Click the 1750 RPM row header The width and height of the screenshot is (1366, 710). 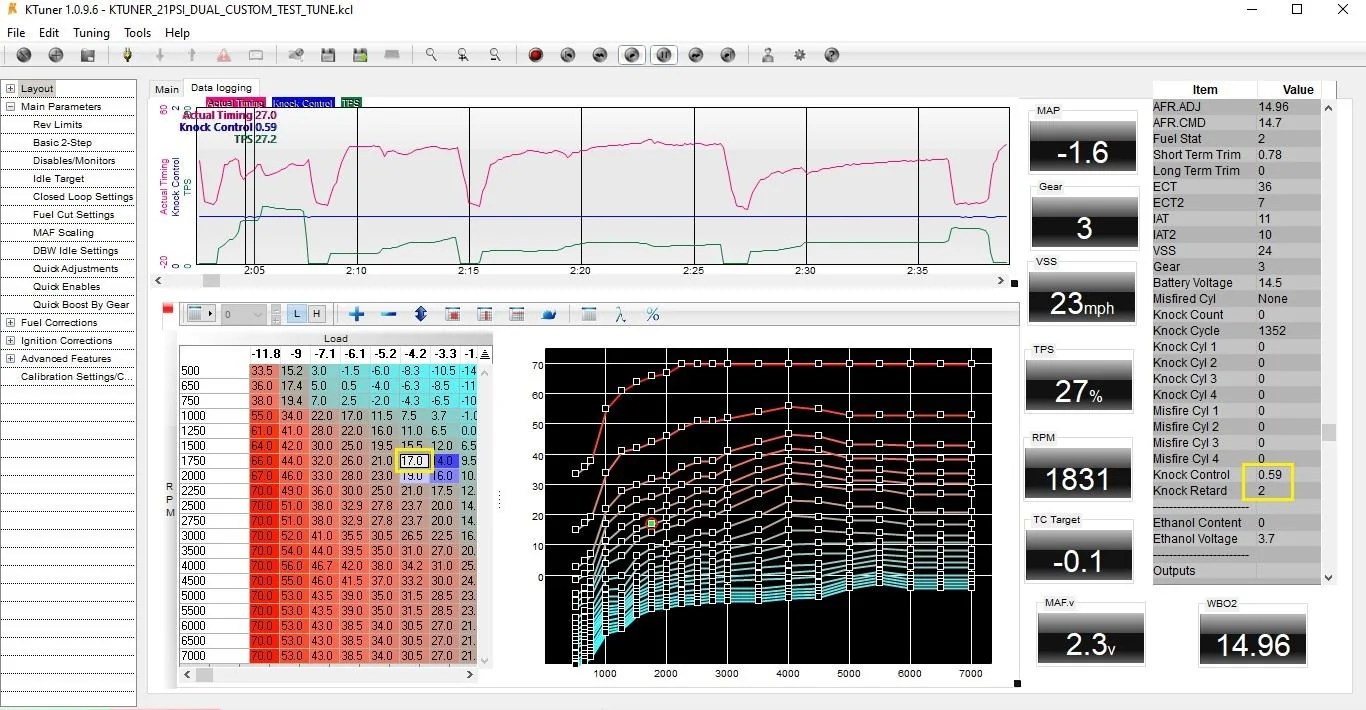coord(213,461)
